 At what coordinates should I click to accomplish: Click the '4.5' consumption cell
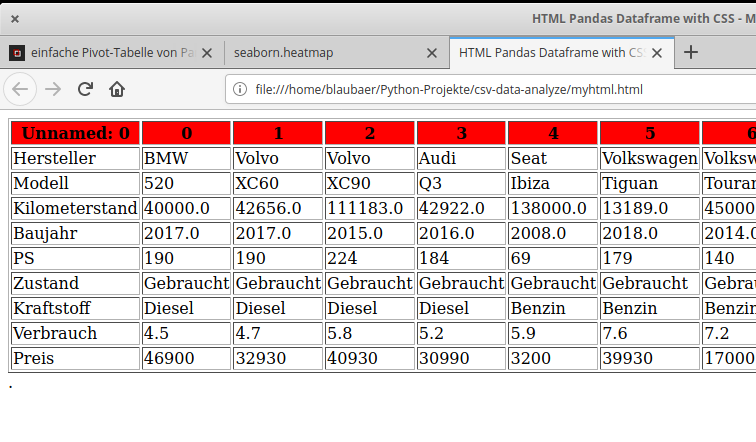(187, 334)
